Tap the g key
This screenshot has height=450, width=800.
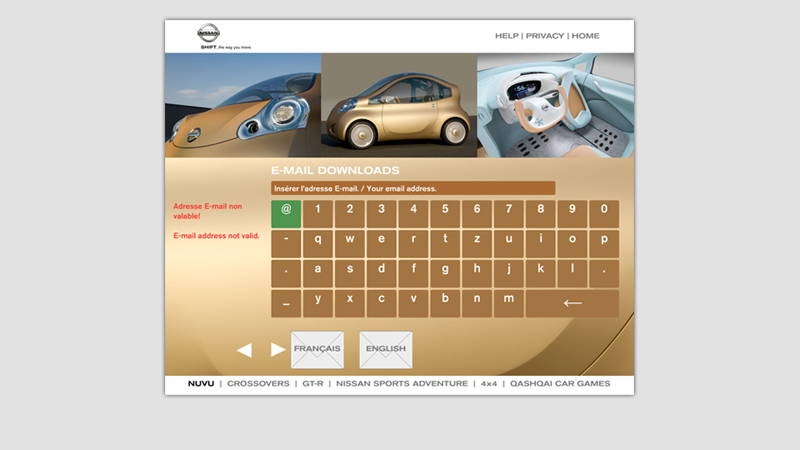[x=445, y=274]
